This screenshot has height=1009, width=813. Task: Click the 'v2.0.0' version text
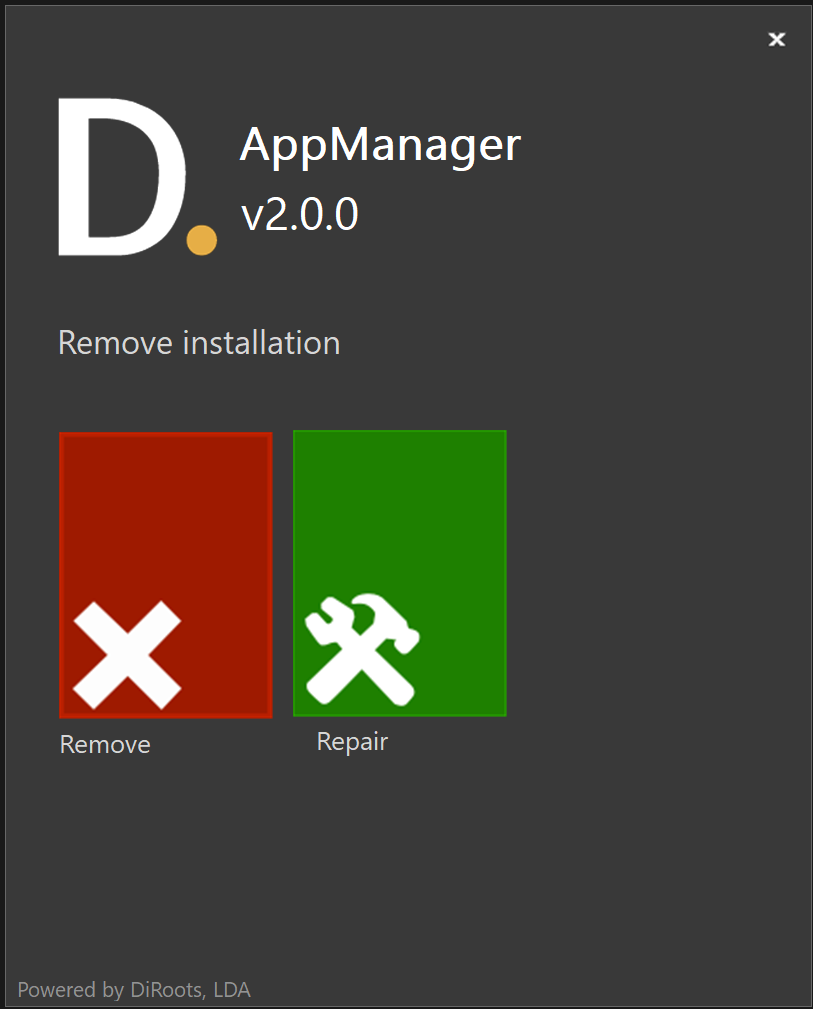click(x=299, y=214)
